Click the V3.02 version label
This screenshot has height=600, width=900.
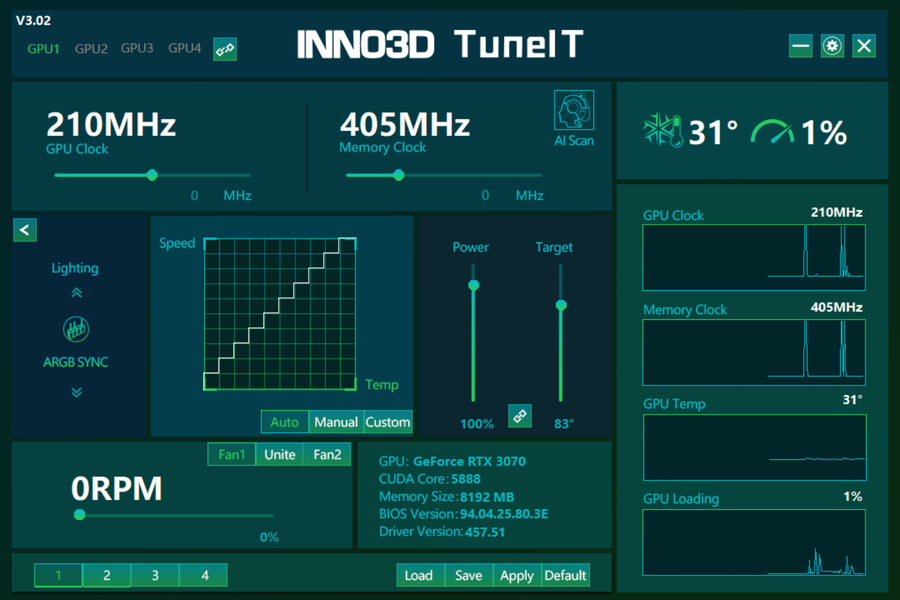(x=33, y=21)
